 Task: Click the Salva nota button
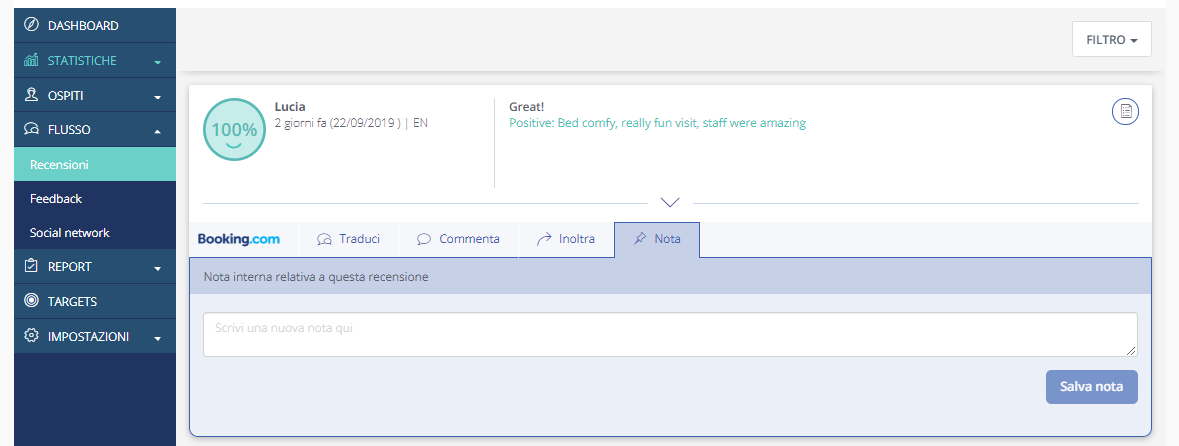1092,387
